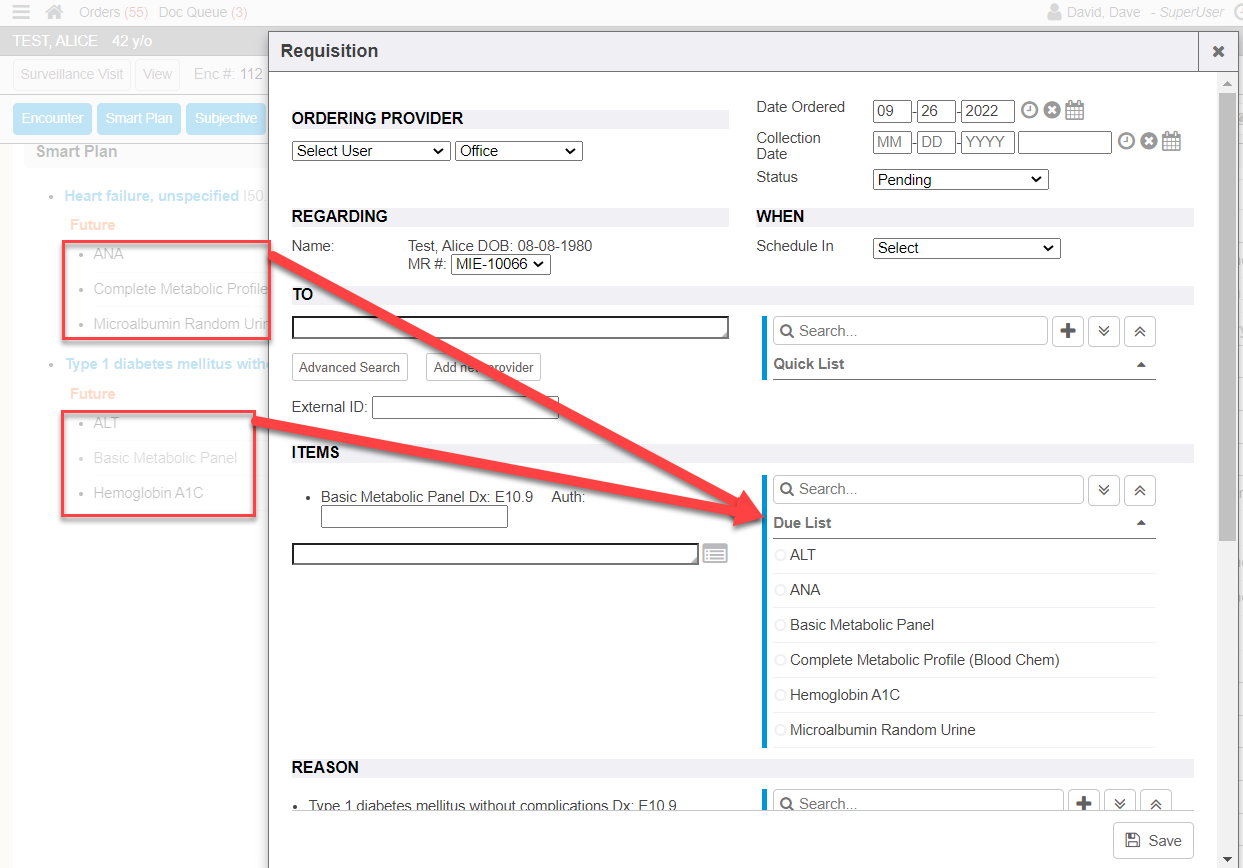The width and height of the screenshot is (1243, 868).
Task: Select the ALT radio button in Due List
Action: click(781, 555)
